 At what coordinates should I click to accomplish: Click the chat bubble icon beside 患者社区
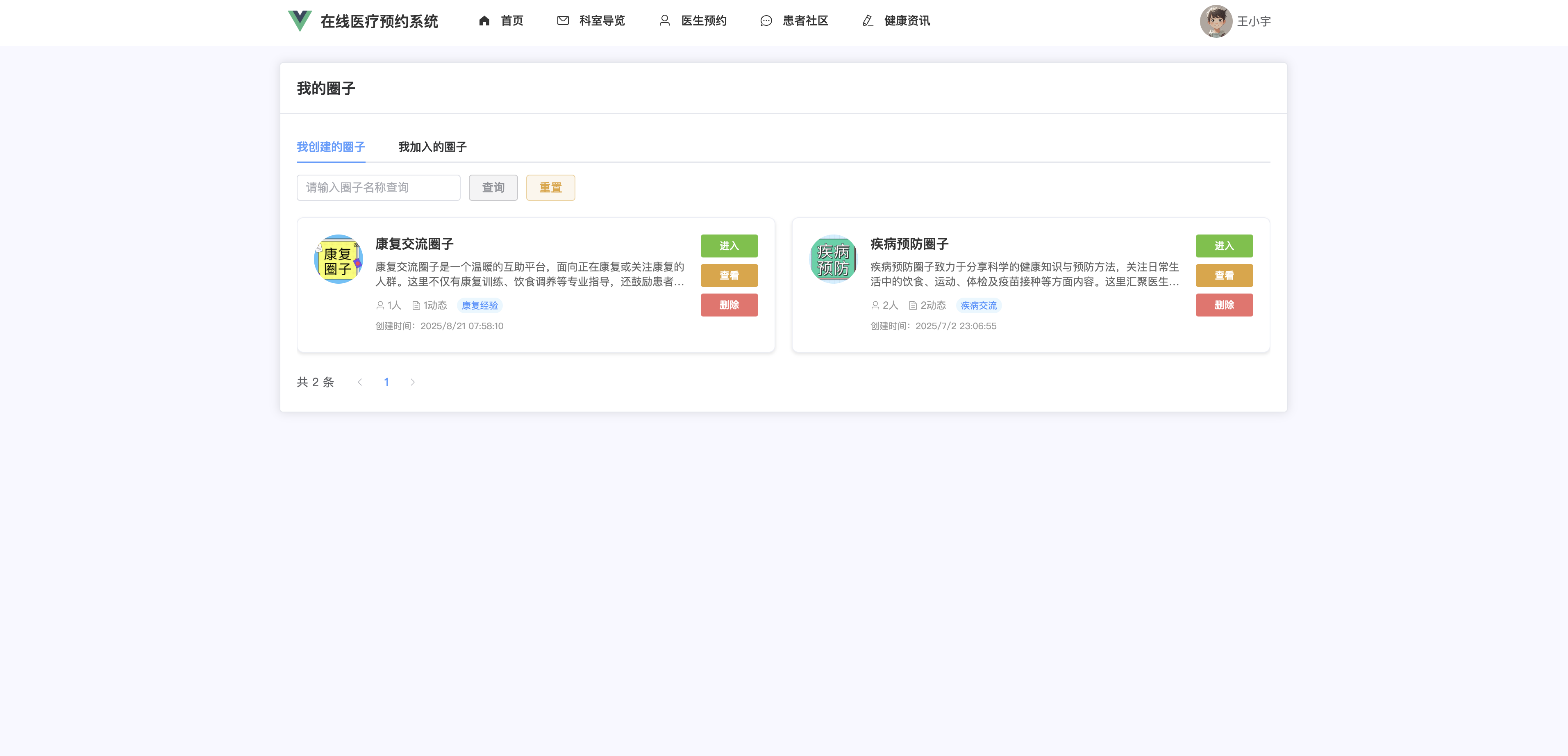click(x=766, y=20)
